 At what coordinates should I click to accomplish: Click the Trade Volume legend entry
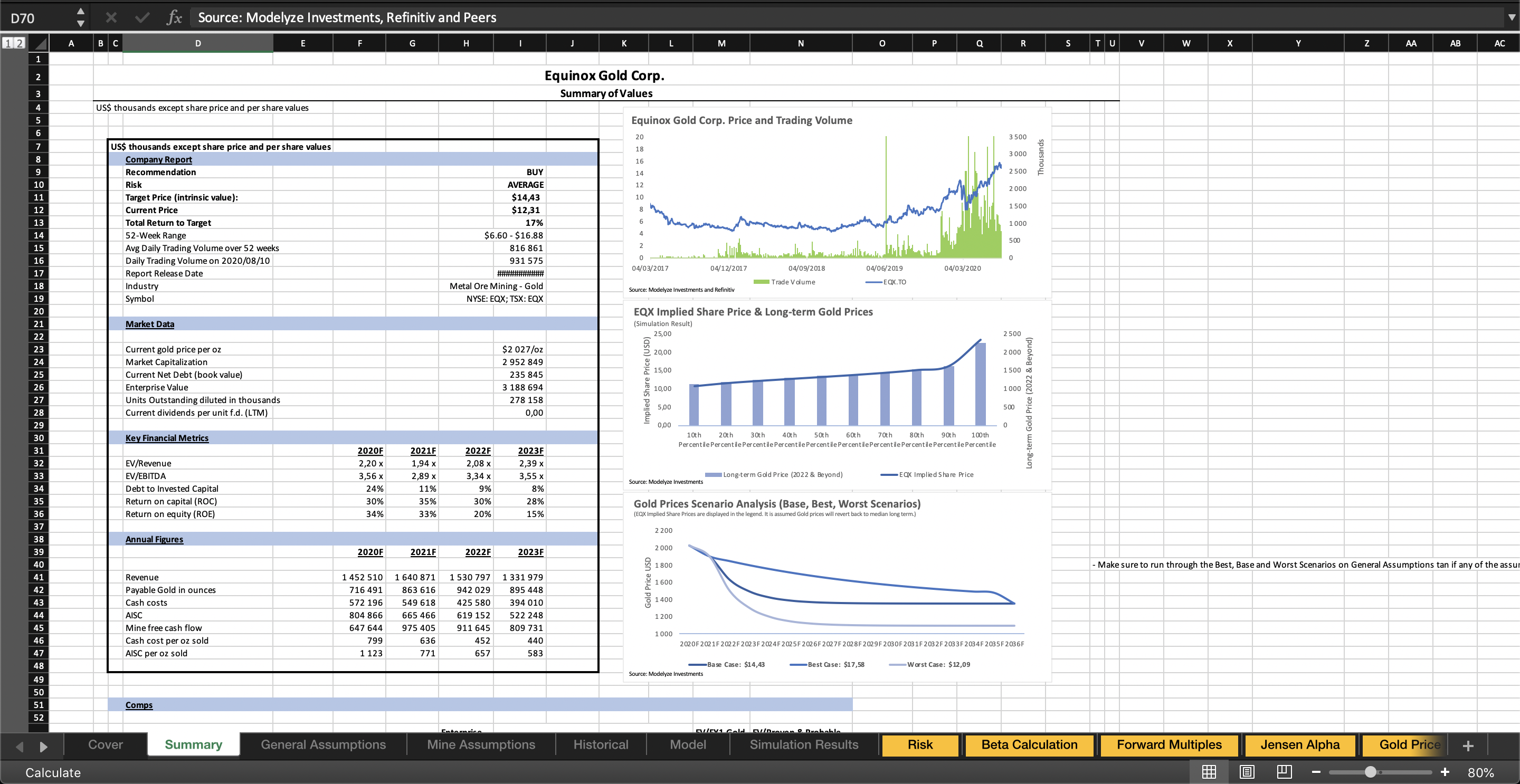coord(784,282)
